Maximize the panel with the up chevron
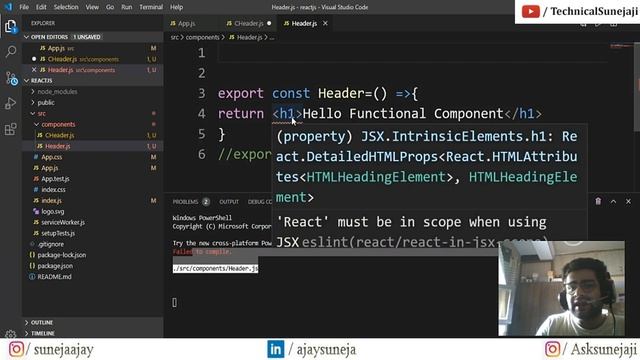This screenshot has height=360, width=640. [x=613, y=201]
